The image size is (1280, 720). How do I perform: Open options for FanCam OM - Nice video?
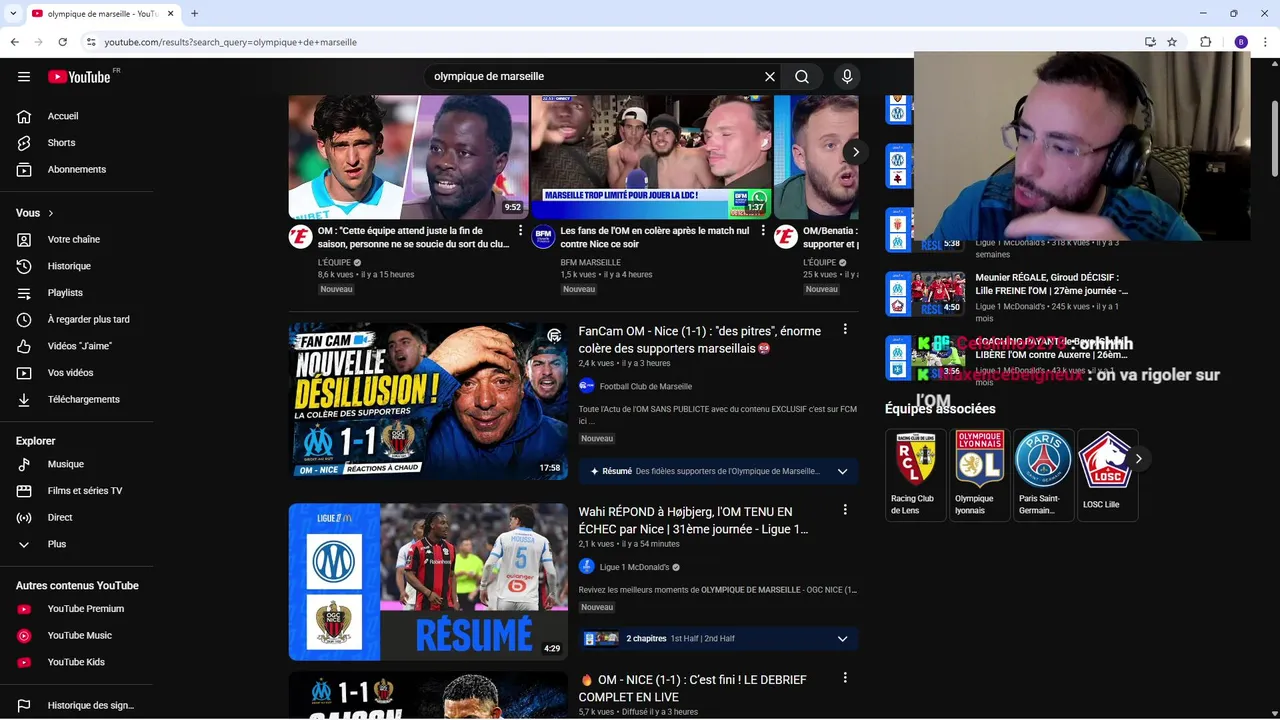pyautogui.click(x=845, y=330)
